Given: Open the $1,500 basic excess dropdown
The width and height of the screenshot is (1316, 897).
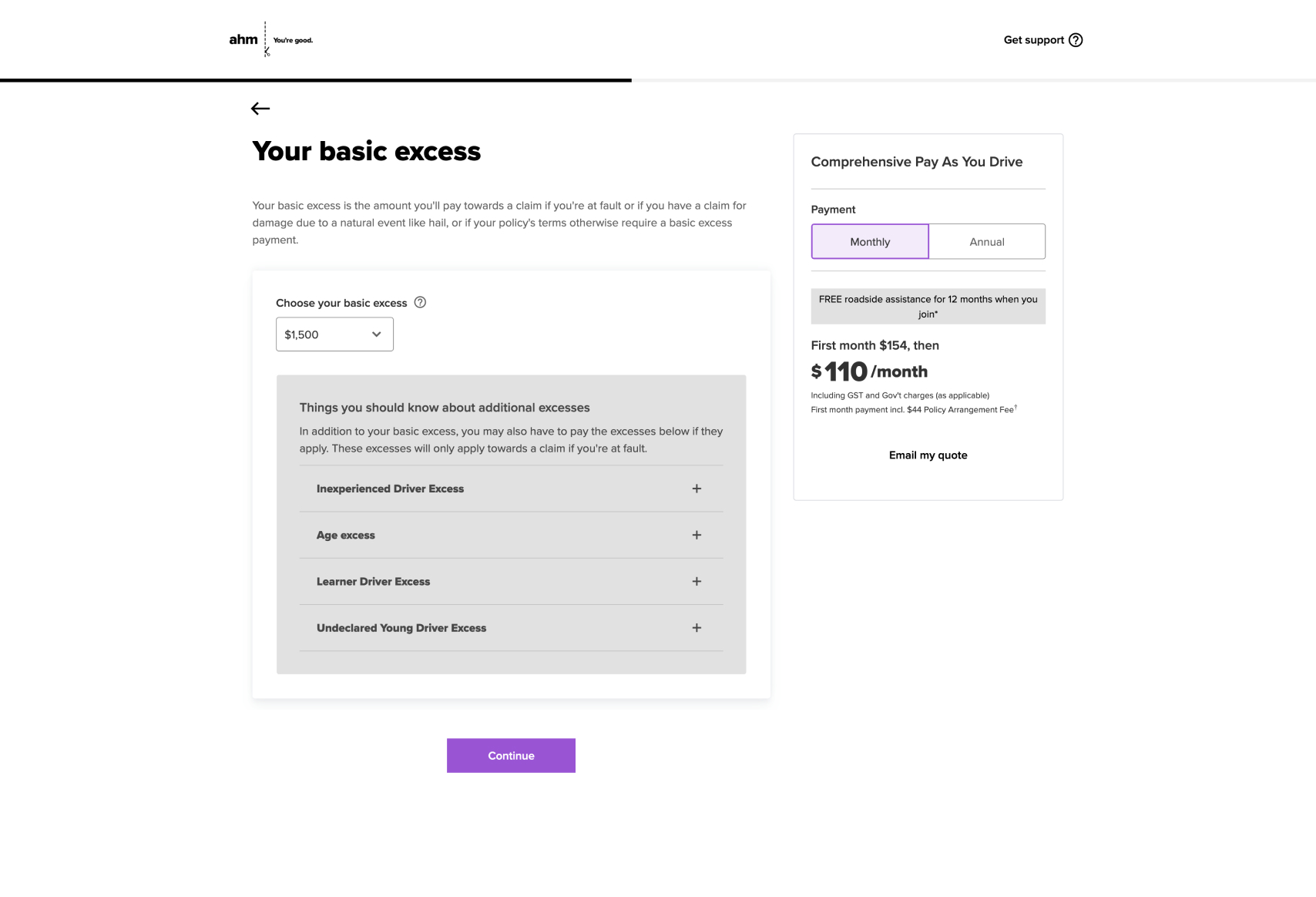Looking at the screenshot, I should [334, 334].
